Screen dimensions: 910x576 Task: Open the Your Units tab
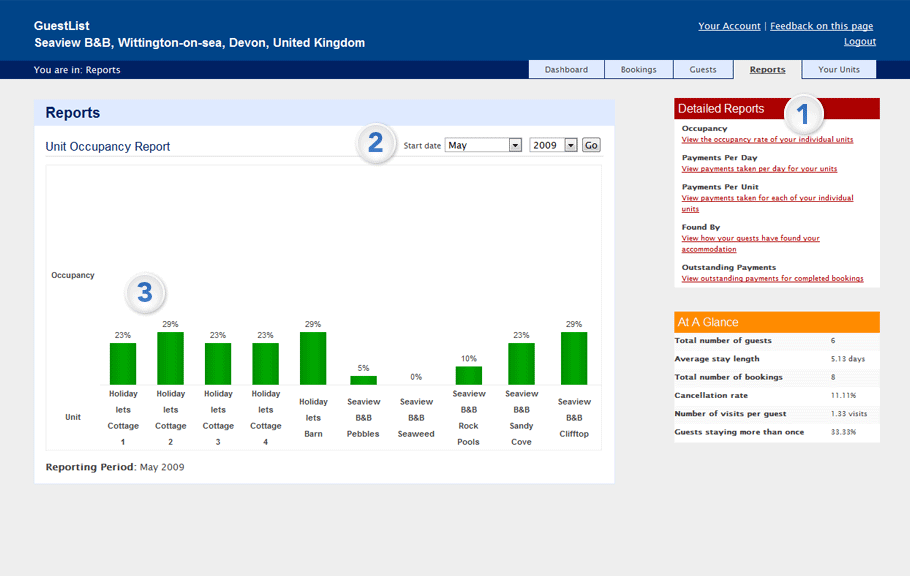point(839,69)
